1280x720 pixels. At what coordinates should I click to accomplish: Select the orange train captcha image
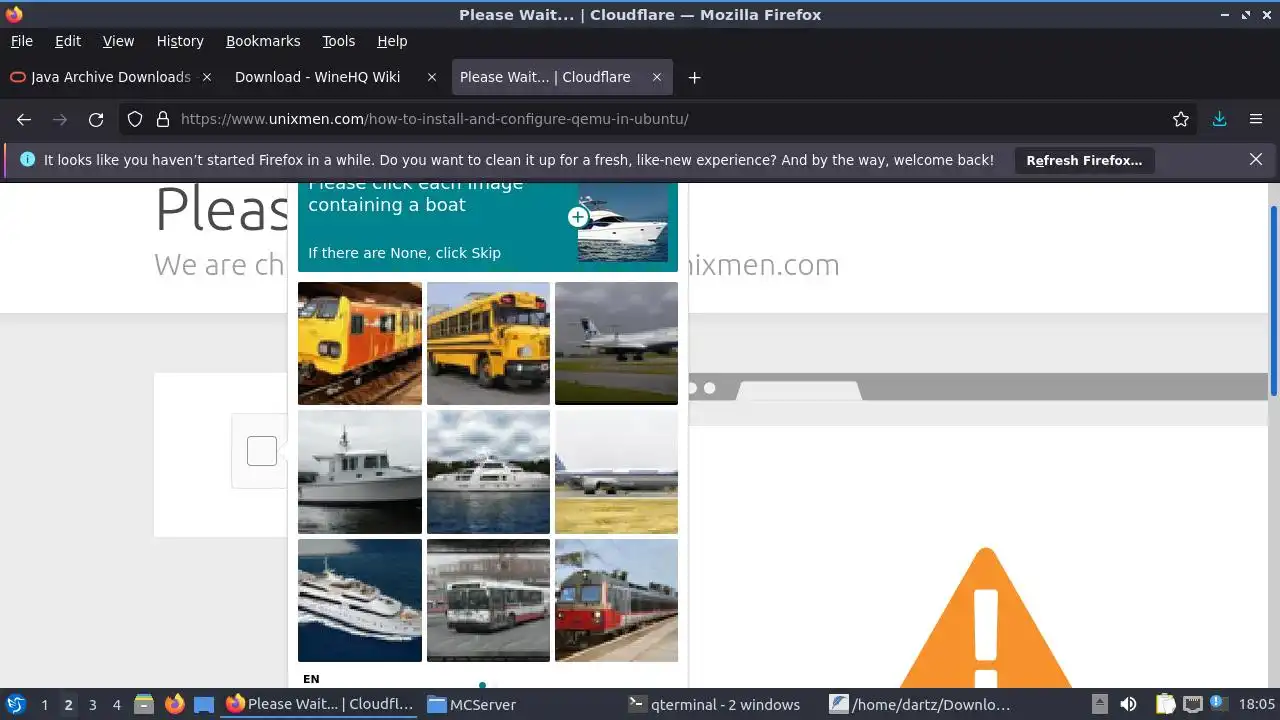[x=360, y=343]
